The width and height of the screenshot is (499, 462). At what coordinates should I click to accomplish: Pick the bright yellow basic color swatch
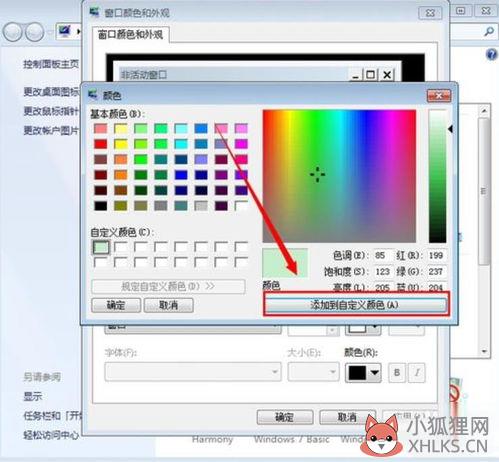(121, 144)
